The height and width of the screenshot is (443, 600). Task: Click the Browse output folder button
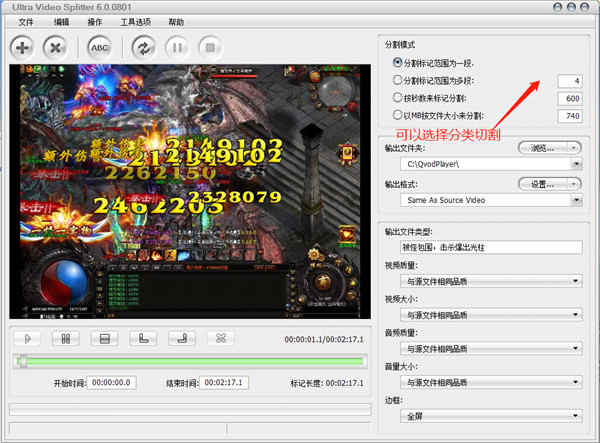pyautogui.click(x=543, y=148)
